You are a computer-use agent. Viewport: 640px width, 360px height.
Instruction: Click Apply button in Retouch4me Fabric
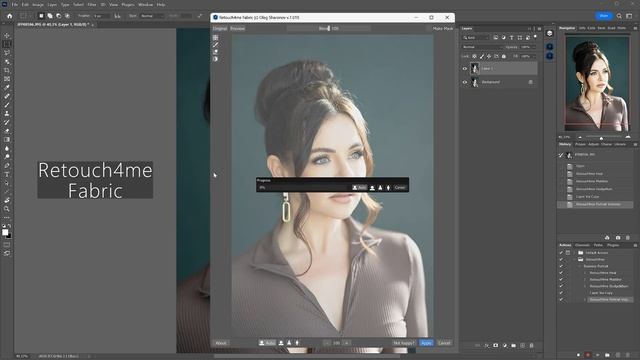(x=426, y=343)
